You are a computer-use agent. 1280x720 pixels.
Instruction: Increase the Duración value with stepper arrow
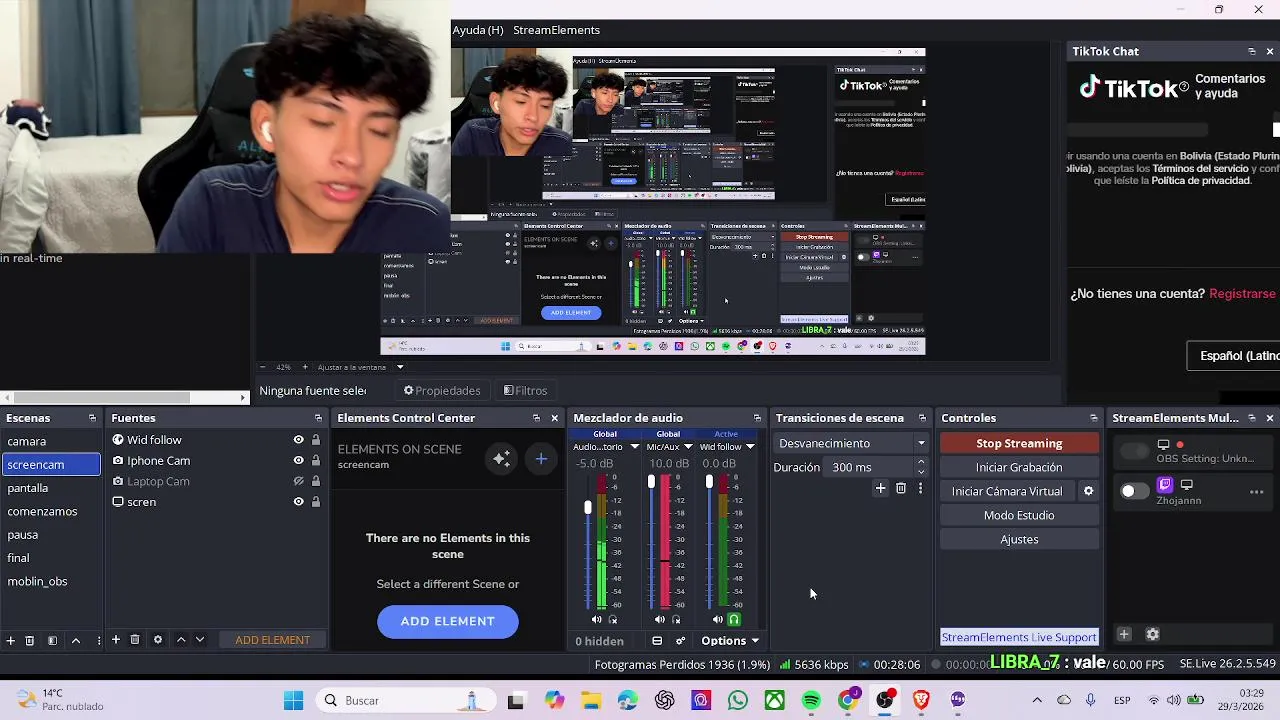(921, 462)
